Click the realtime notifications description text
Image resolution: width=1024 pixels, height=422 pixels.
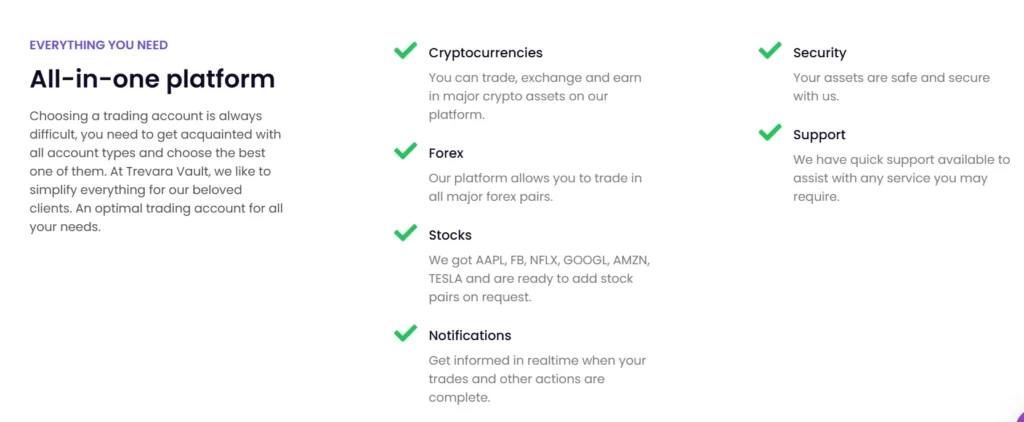point(537,379)
